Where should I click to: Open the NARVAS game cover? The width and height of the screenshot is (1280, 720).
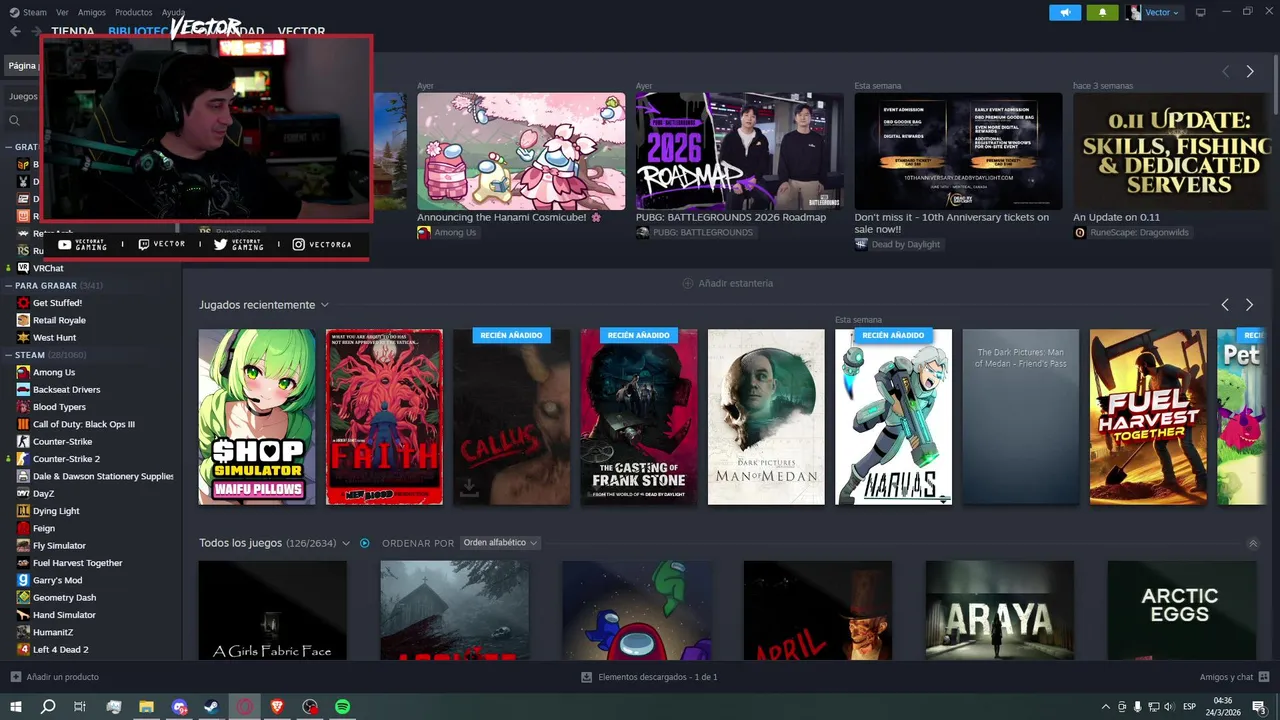[893, 417]
